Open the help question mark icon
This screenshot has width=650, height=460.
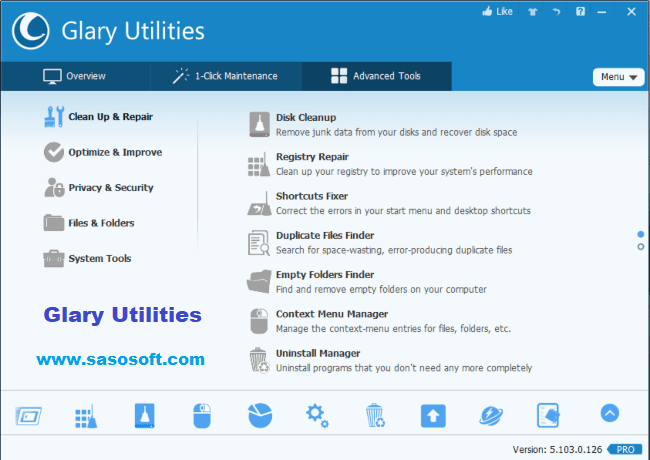pyautogui.click(x=580, y=12)
